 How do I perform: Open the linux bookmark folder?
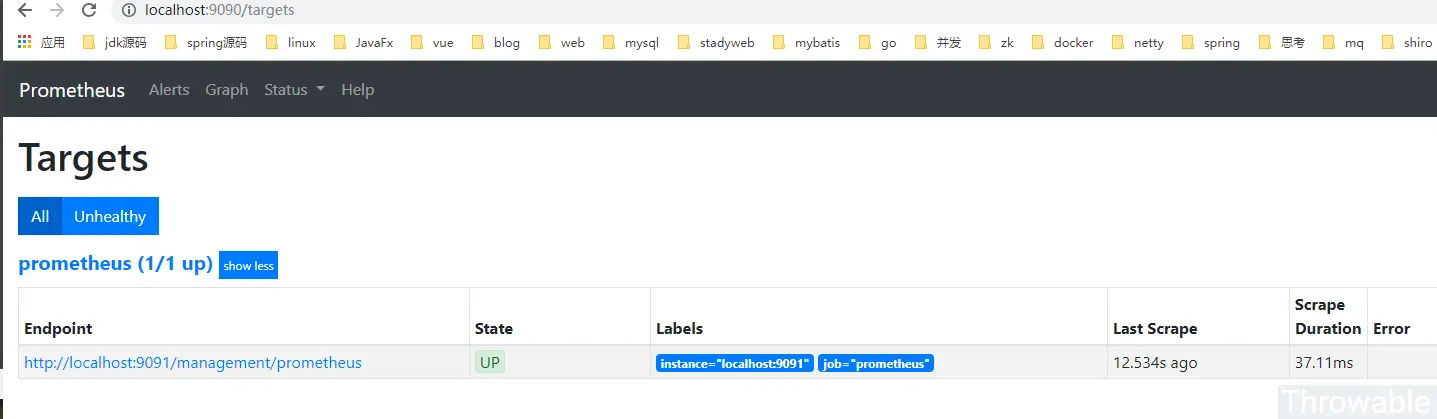click(x=289, y=42)
